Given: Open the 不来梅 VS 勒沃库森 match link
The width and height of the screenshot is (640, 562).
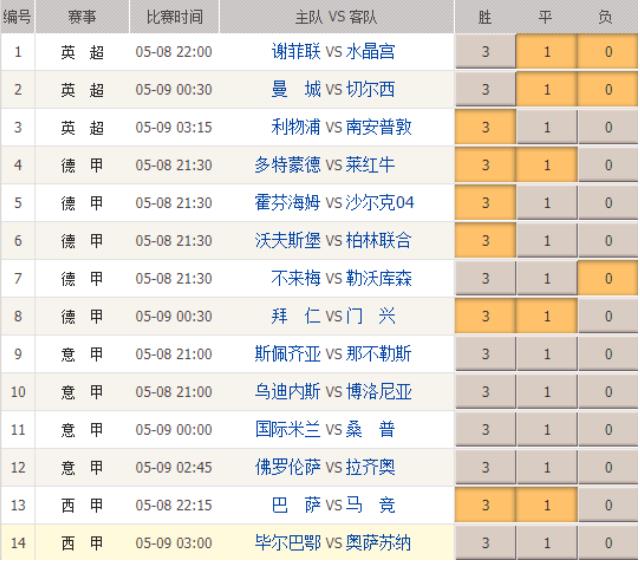Looking at the screenshot, I should pyautogui.click(x=342, y=278).
